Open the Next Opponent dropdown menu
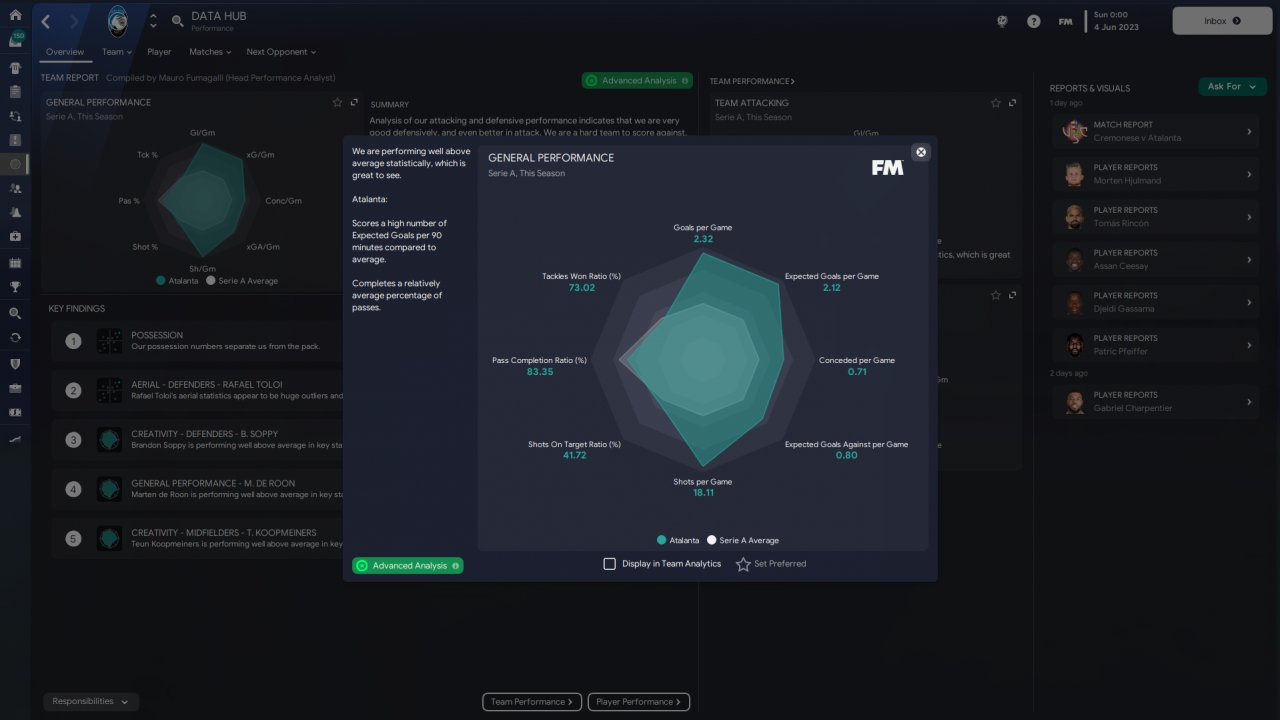The height and width of the screenshot is (720, 1280). pyautogui.click(x=281, y=52)
